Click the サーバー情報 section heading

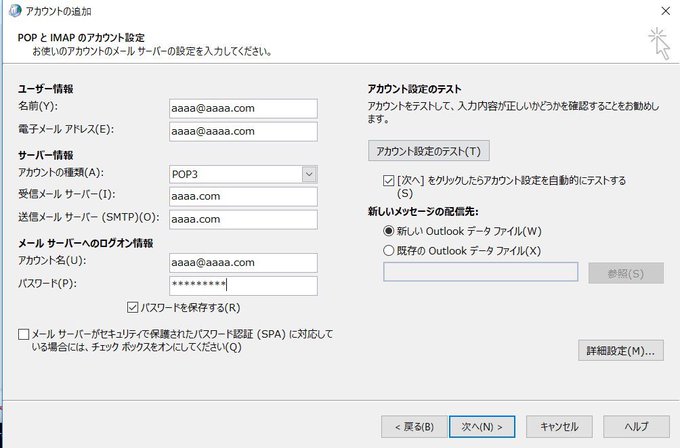(x=46, y=155)
